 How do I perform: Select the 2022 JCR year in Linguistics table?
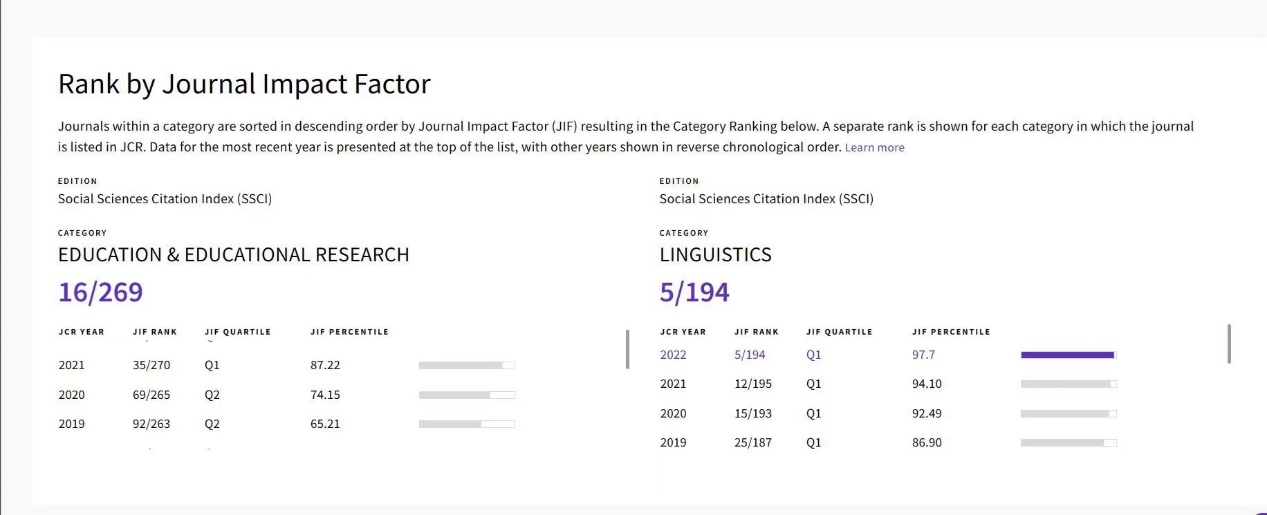pos(674,354)
